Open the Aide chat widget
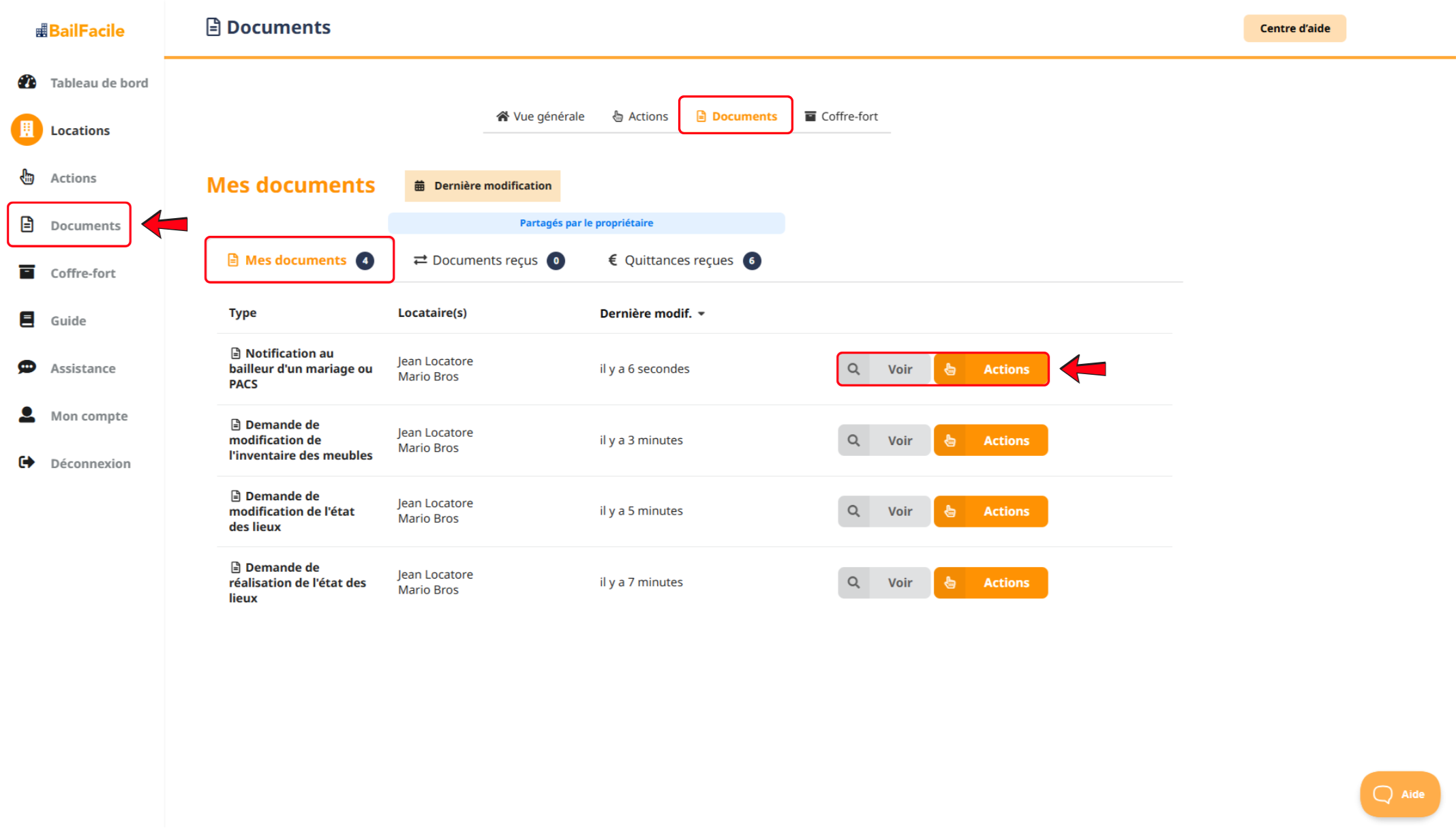The image size is (1456, 828). [1399, 794]
